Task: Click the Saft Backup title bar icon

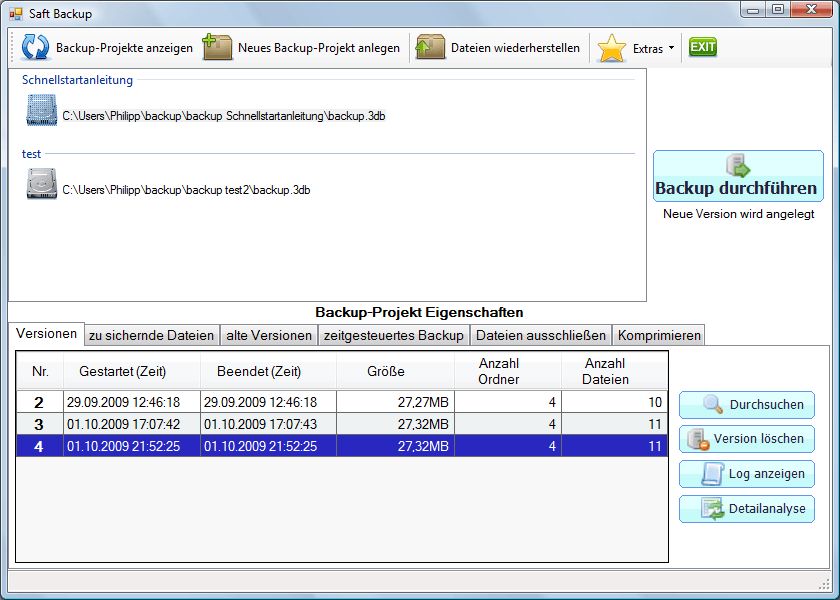Action: click(13, 12)
